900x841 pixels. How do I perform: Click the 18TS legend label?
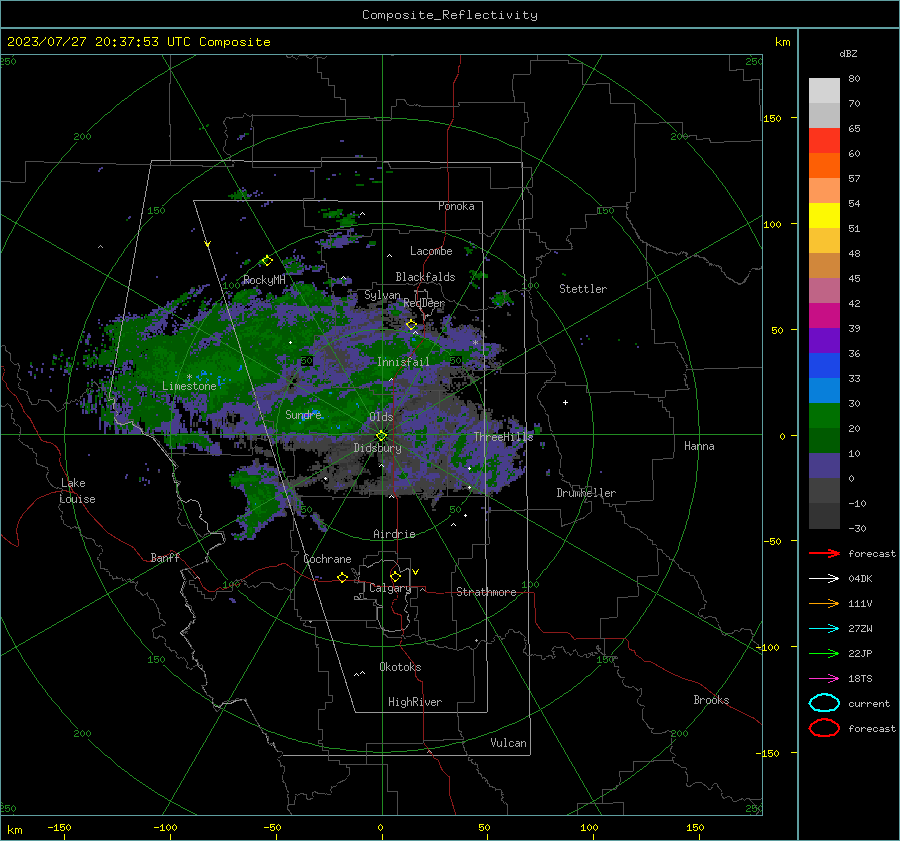coord(860,679)
